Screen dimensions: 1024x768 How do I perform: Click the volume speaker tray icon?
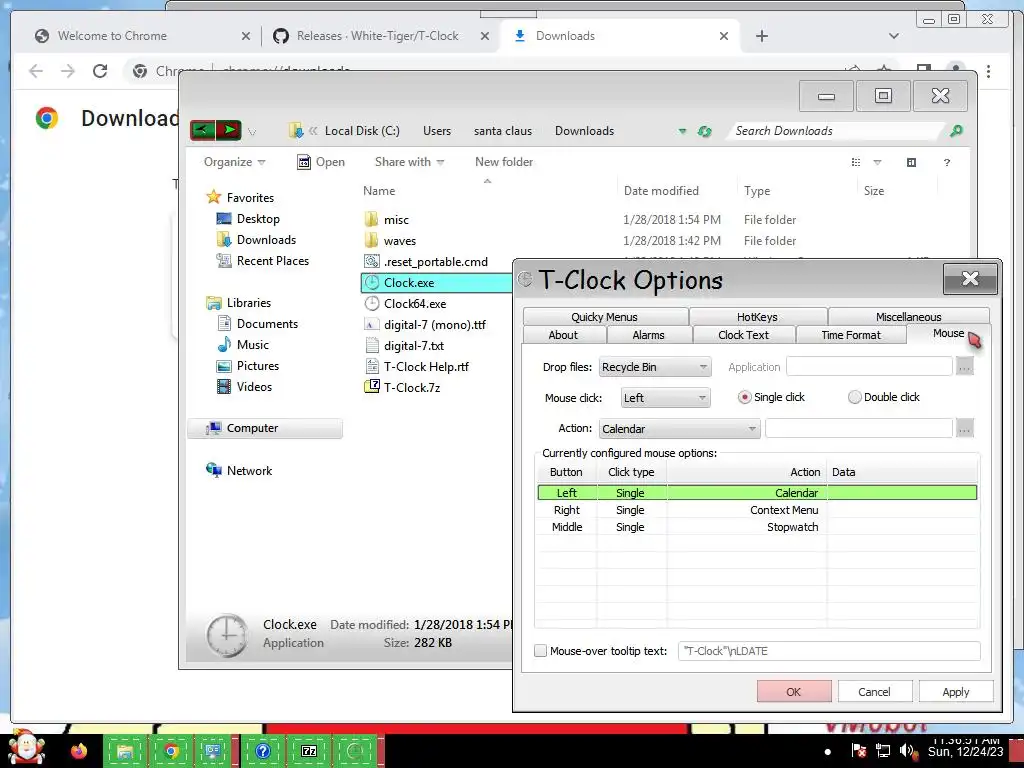(x=906, y=751)
